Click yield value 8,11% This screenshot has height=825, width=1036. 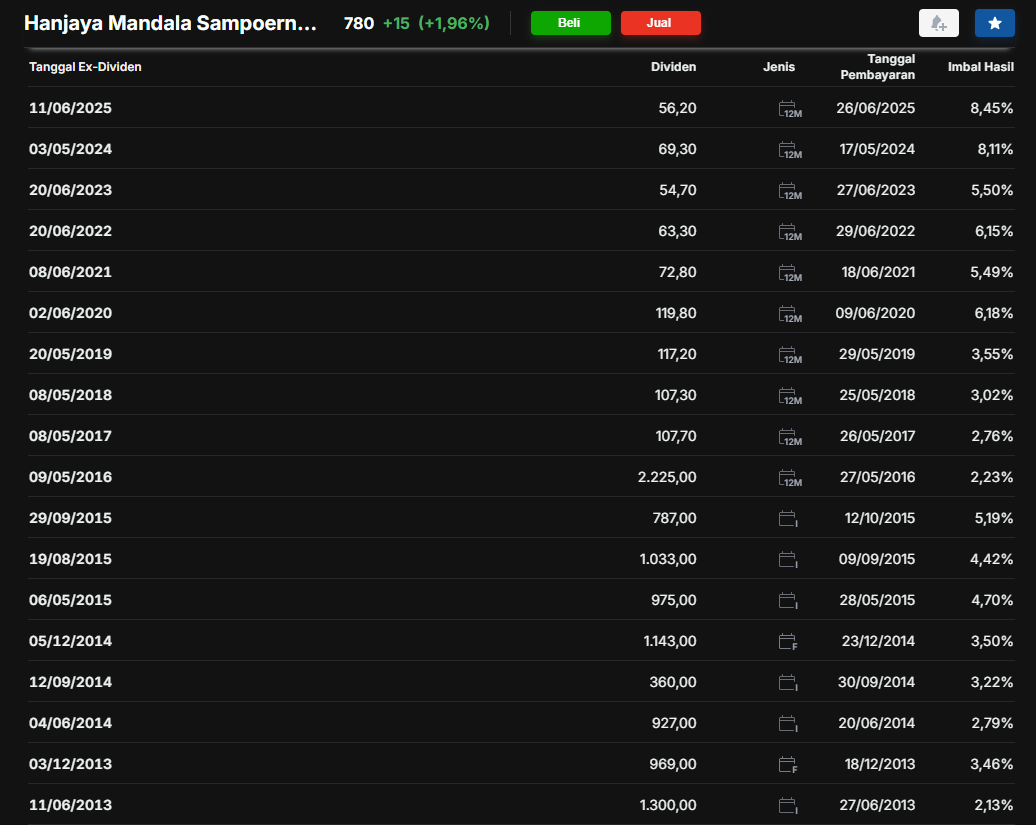tap(995, 149)
